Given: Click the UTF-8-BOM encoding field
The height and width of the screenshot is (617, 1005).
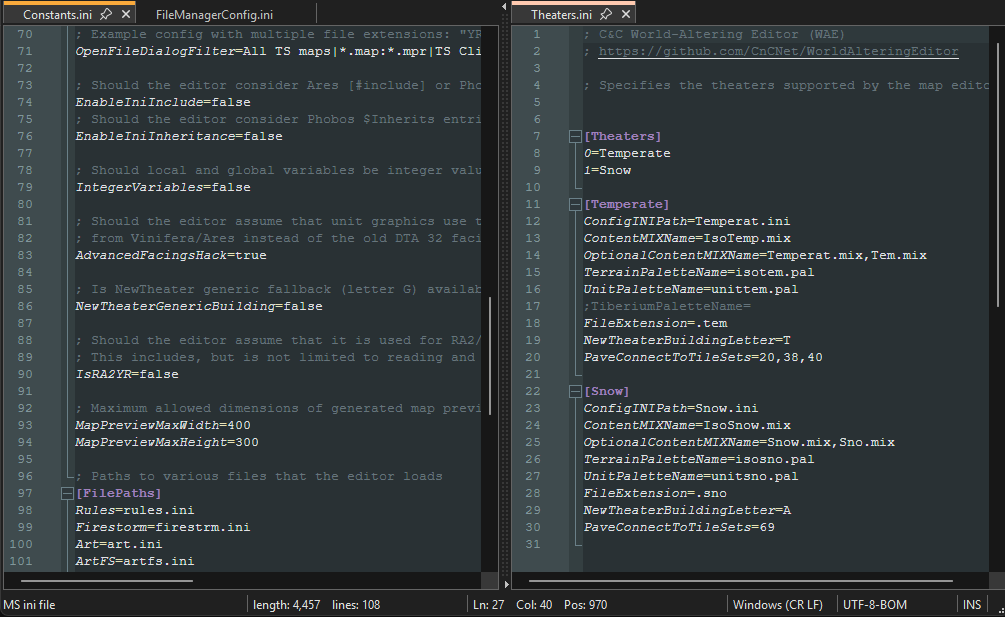Looking at the screenshot, I should click(x=875, y=605).
